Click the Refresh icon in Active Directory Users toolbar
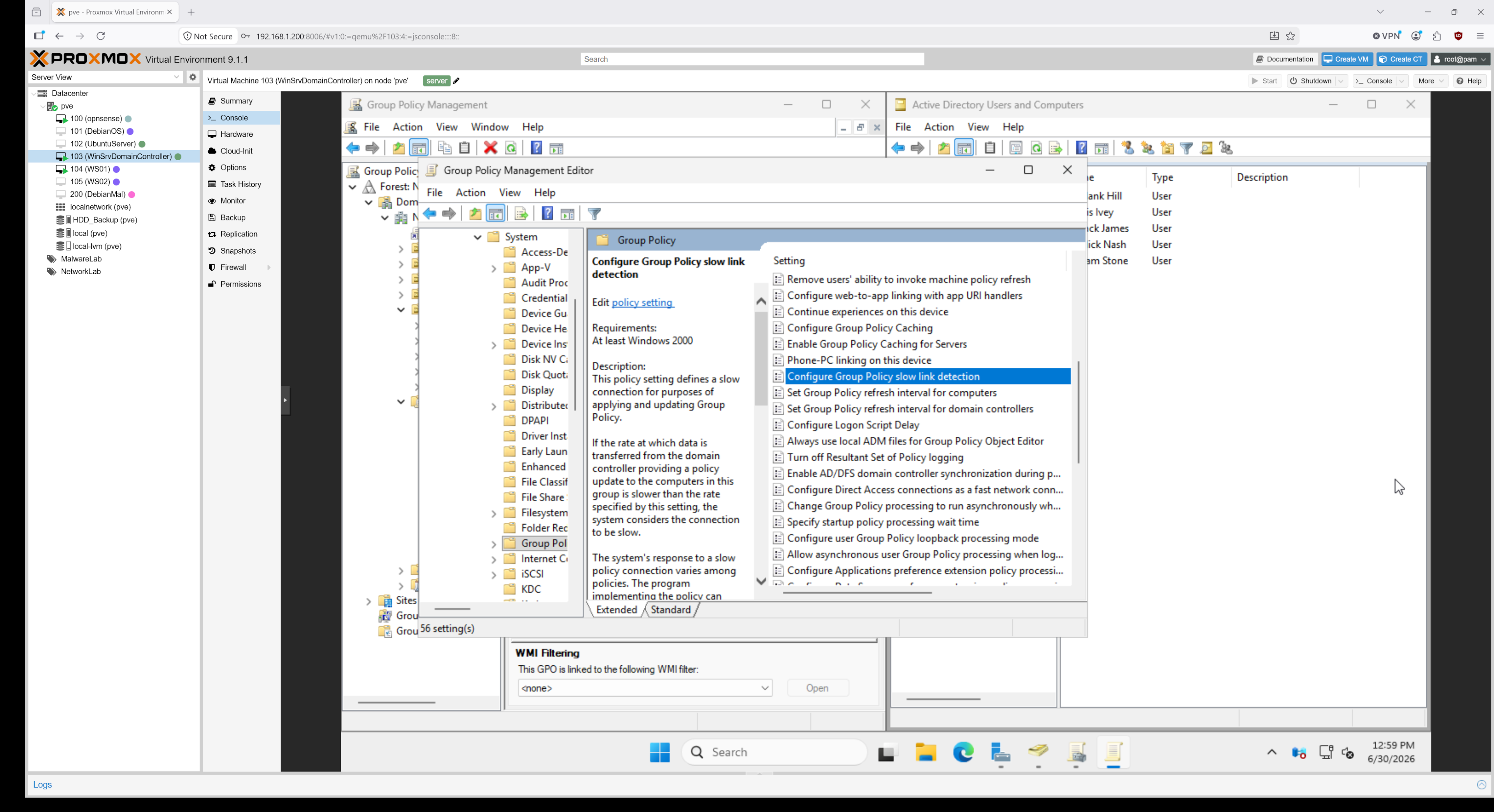 (x=1036, y=148)
